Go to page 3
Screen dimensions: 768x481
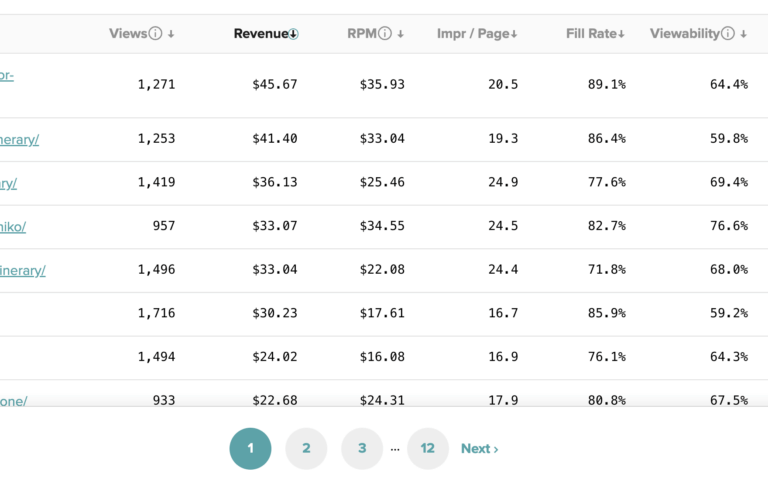point(362,448)
